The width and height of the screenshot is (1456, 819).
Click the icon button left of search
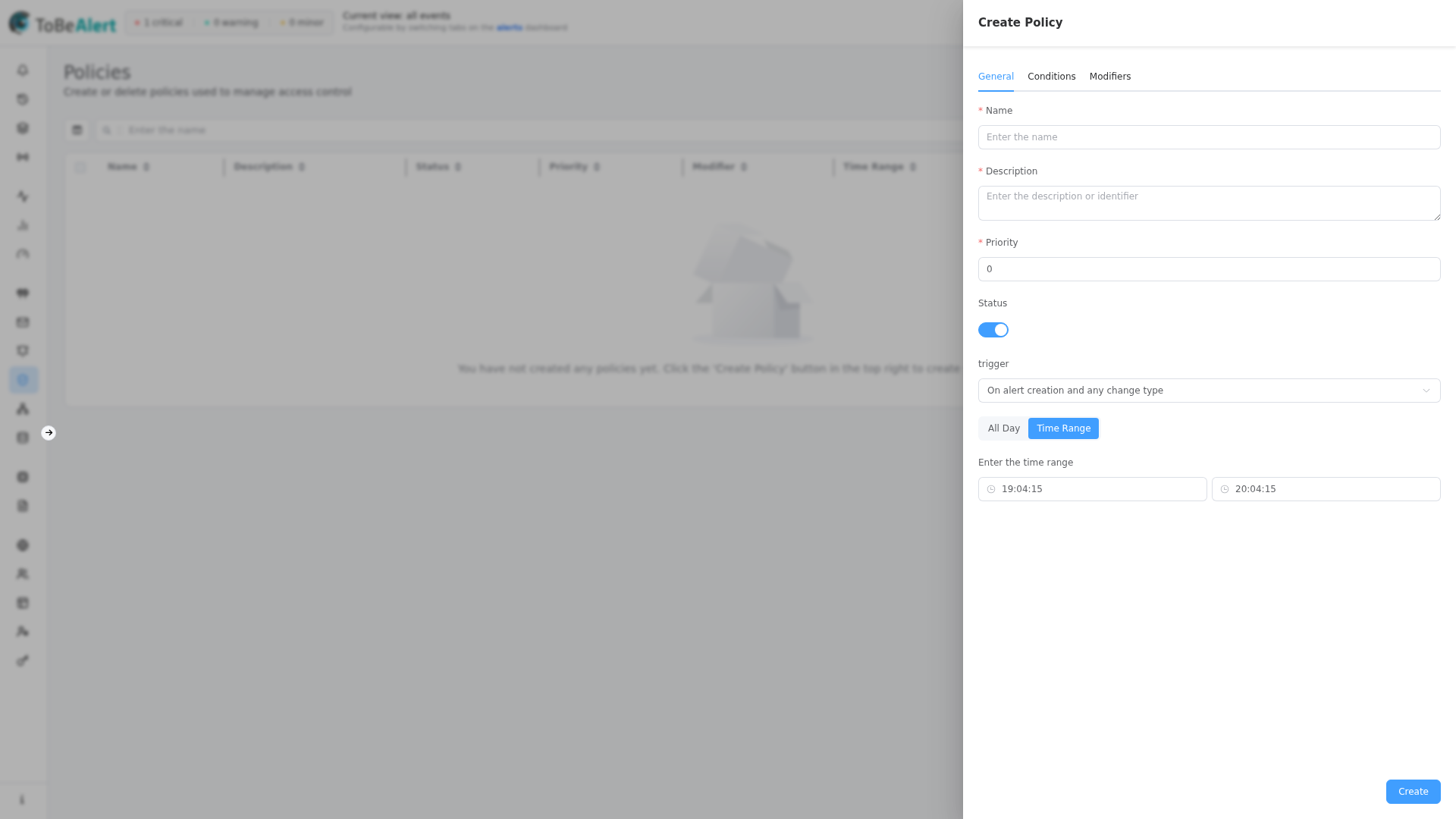(77, 130)
